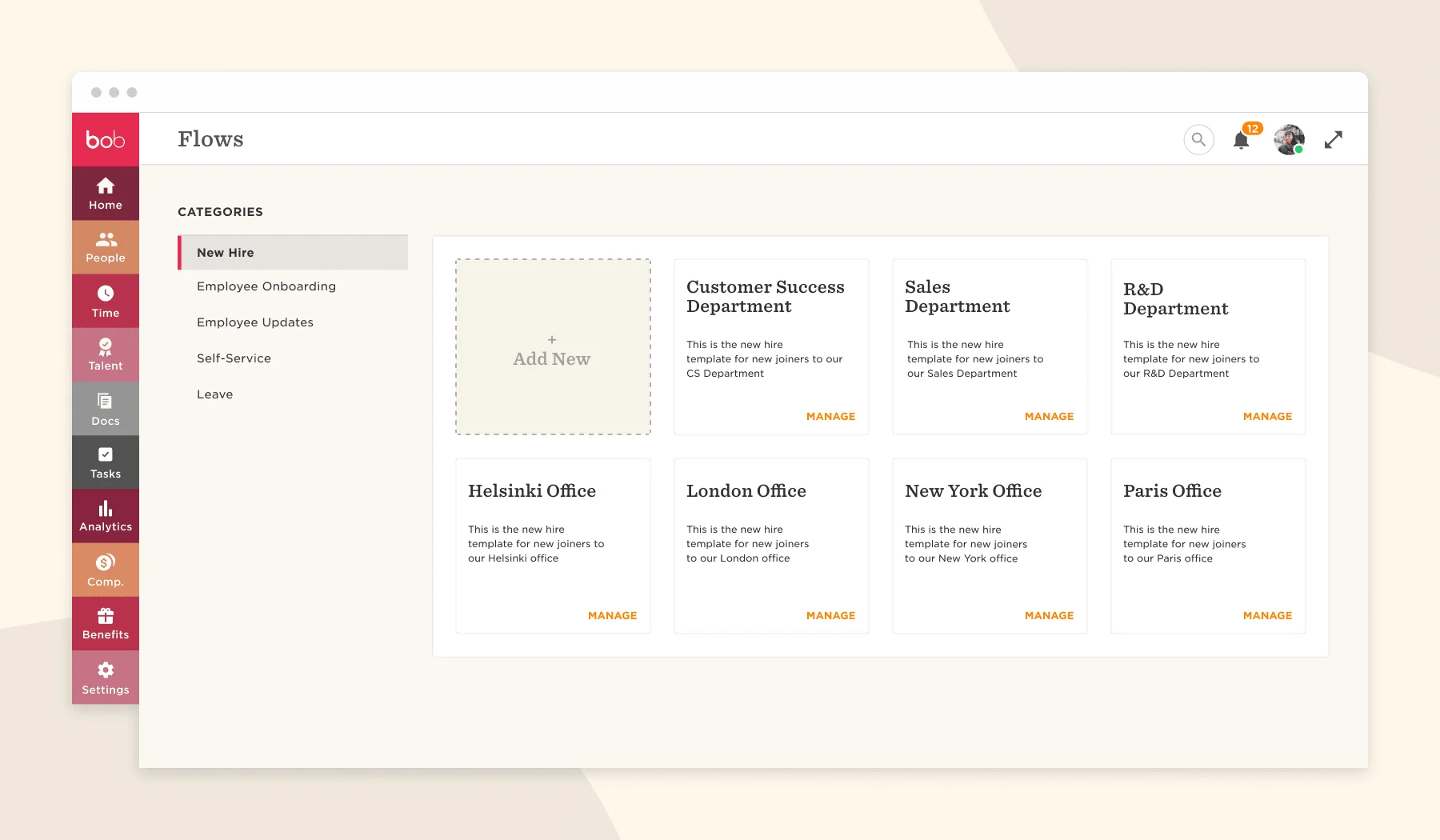Select the Helsinki Office card title
The image size is (1440, 840).
(532, 490)
